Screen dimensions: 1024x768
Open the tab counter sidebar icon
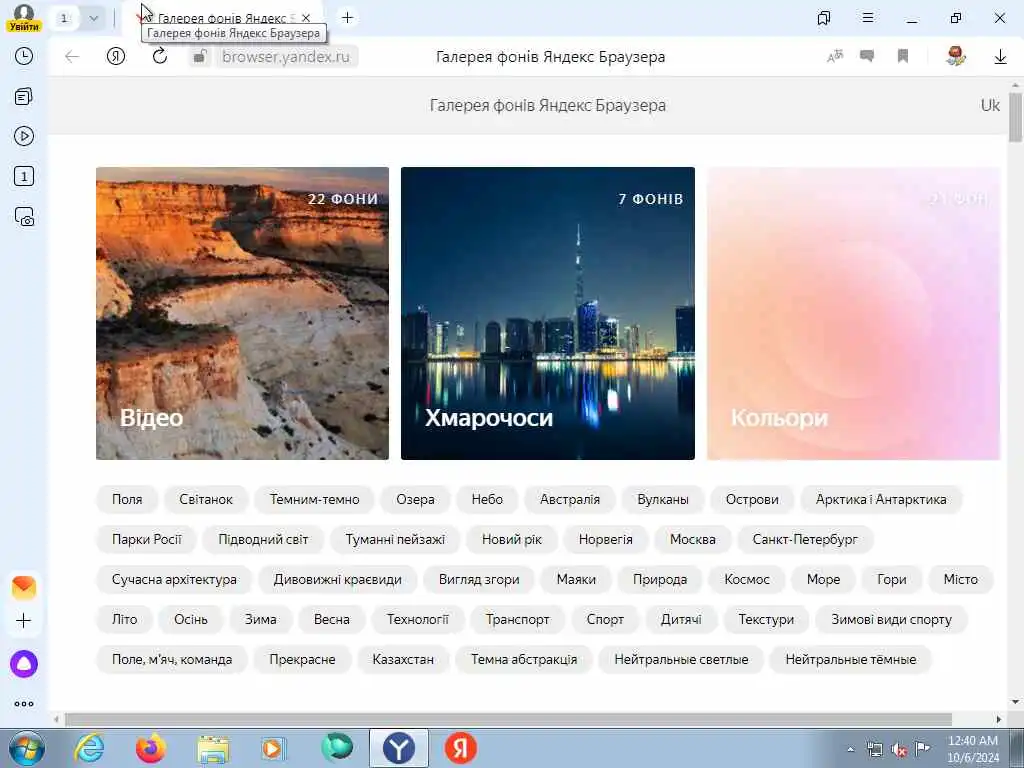24,176
